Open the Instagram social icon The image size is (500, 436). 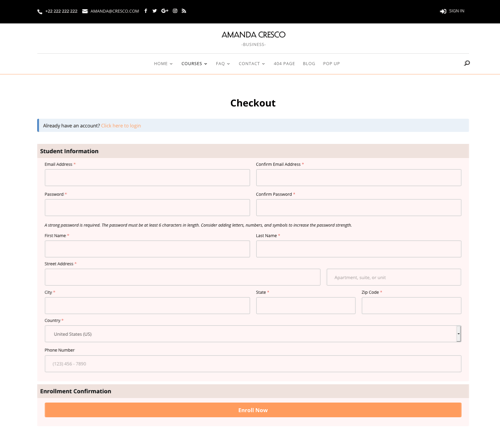click(175, 11)
